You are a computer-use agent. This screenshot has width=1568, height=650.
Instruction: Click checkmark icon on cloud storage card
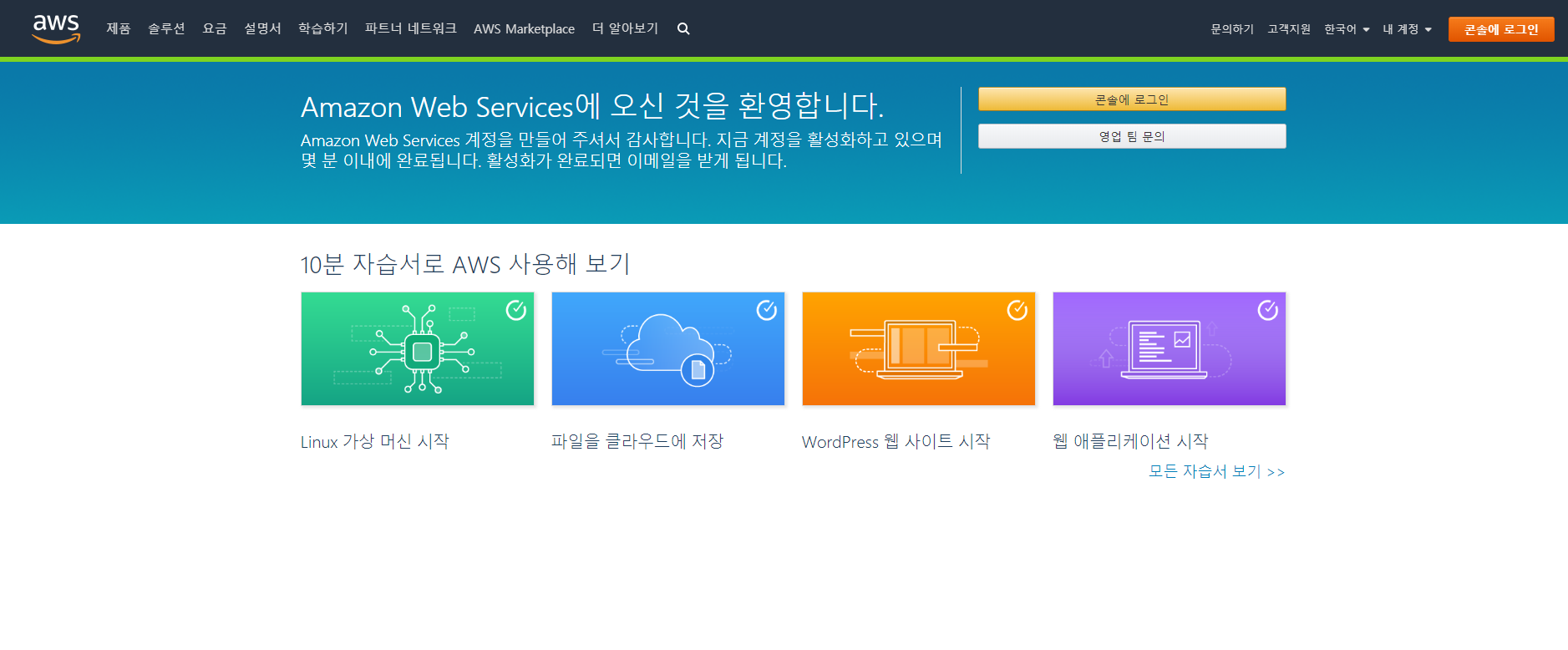point(767,310)
